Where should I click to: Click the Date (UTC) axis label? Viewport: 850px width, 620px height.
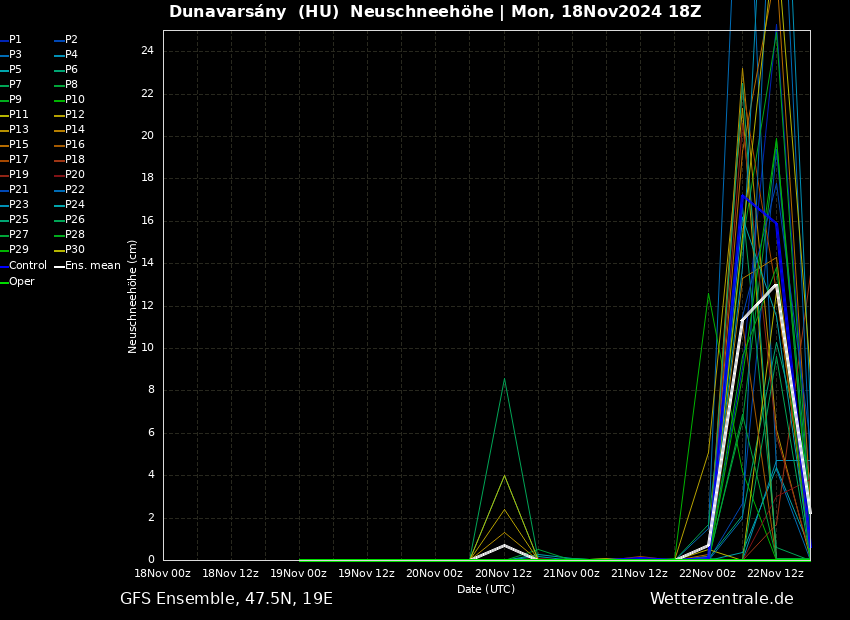point(486,590)
